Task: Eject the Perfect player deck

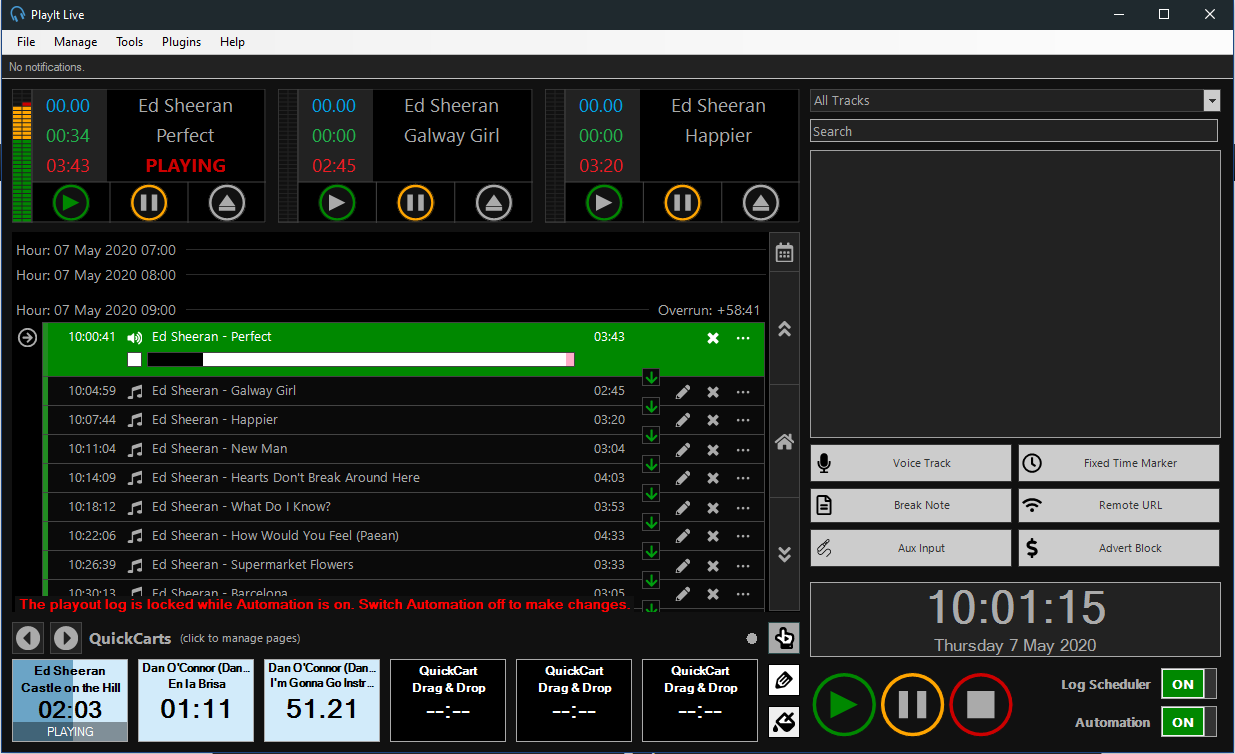Action: coord(227,202)
